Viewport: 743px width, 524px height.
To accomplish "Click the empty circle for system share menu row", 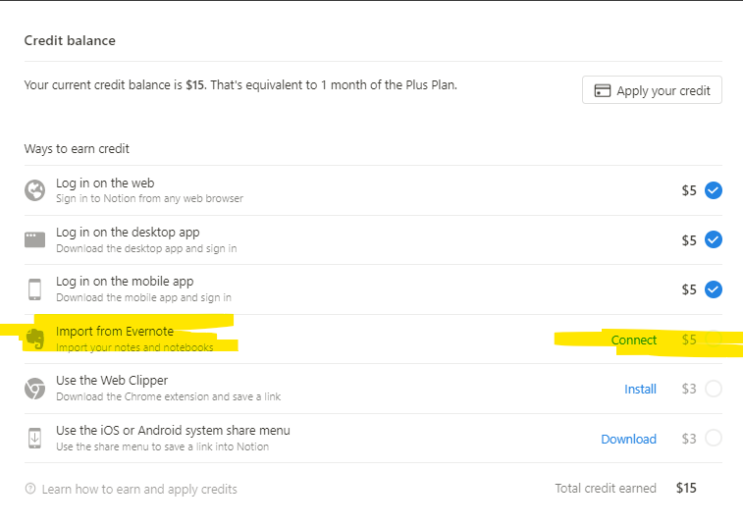I will click(713, 438).
